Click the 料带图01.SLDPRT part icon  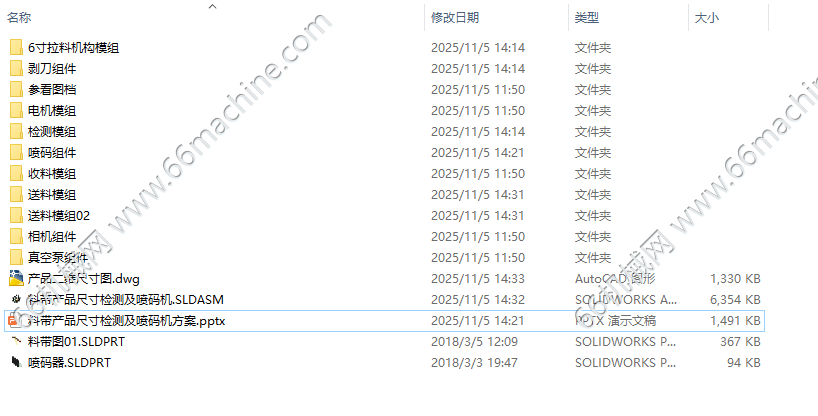pyautogui.click(x=16, y=341)
